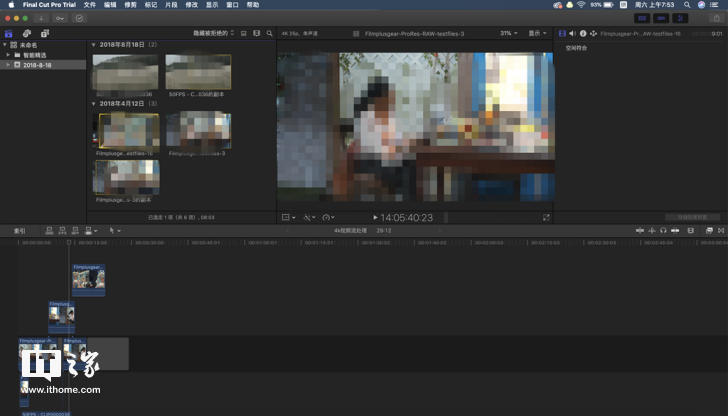Open viewer 显示 options dropdown

tap(537, 33)
